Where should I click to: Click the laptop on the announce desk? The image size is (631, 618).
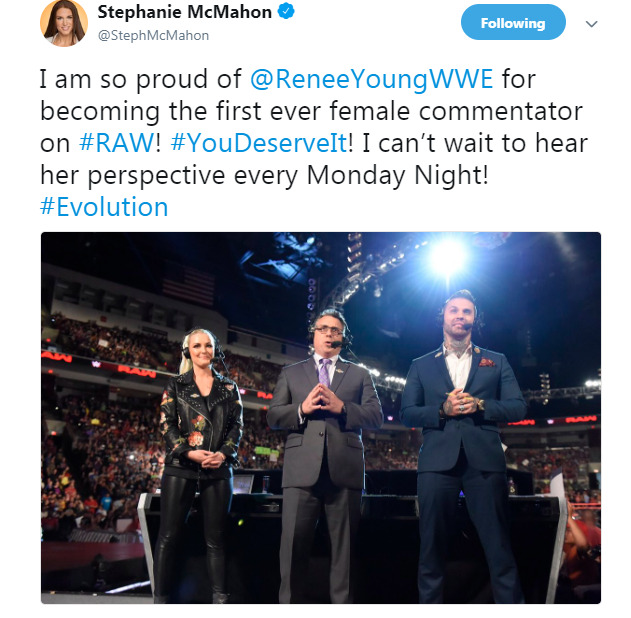pyautogui.click(x=243, y=484)
